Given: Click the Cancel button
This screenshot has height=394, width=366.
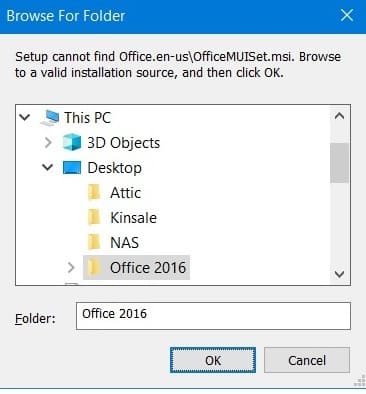Looking at the screenshot, I should (307, 360).
